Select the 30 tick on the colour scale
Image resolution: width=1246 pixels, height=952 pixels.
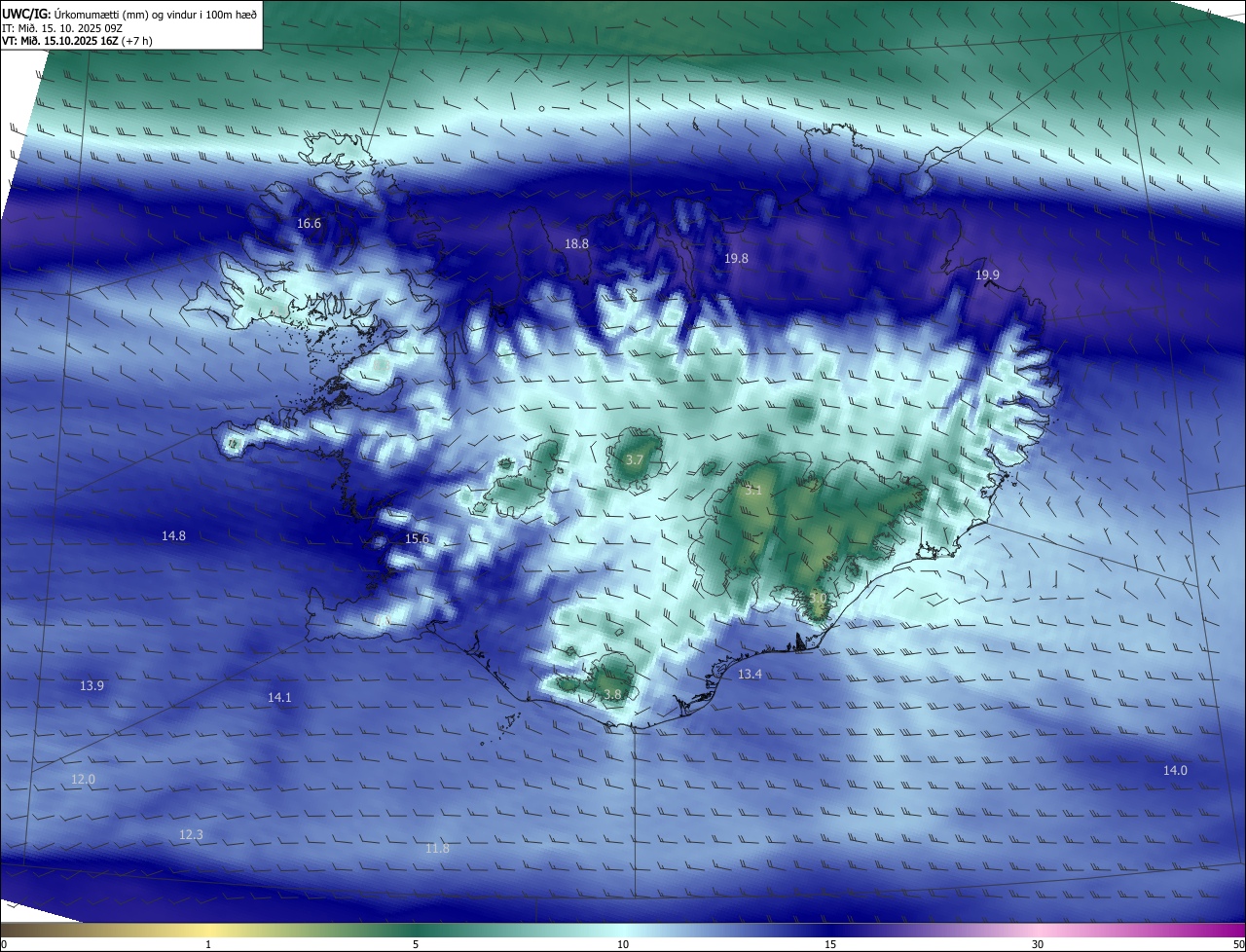coord(1038,944)
